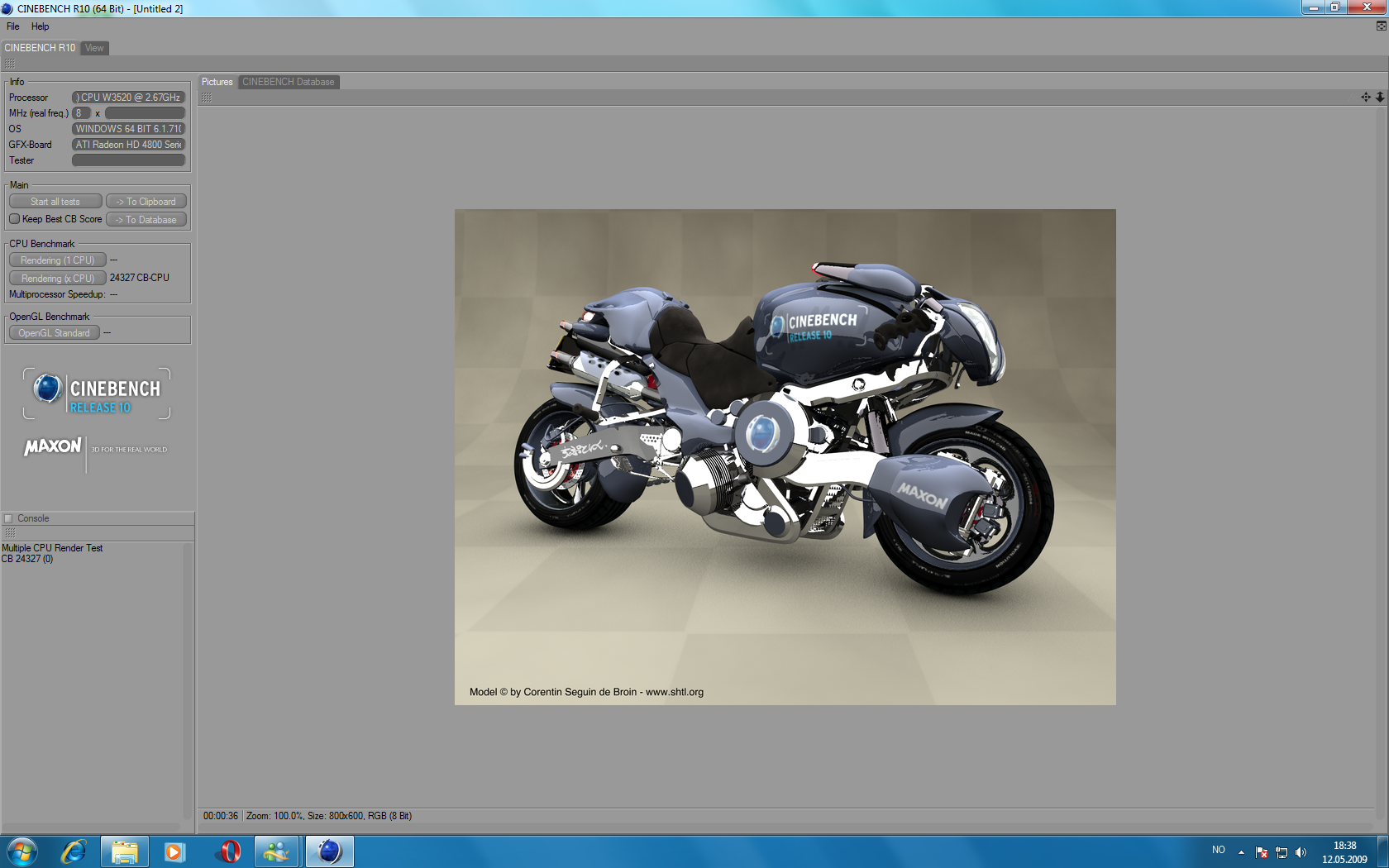Click the render time 00:00:36 in status bar
The width and height of the screenshot is (1389, 868).
(x=221, y=816)
